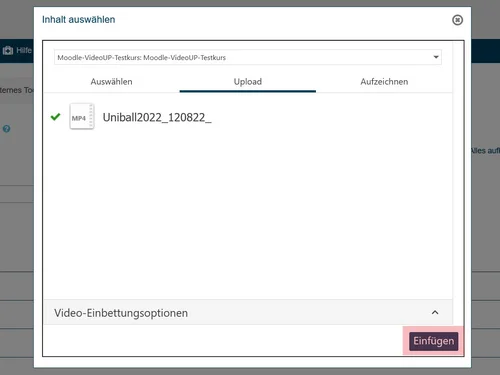Click the Hilfe link in the background page
The height and width of the screenshot is (375, 500).
point(24,50)
